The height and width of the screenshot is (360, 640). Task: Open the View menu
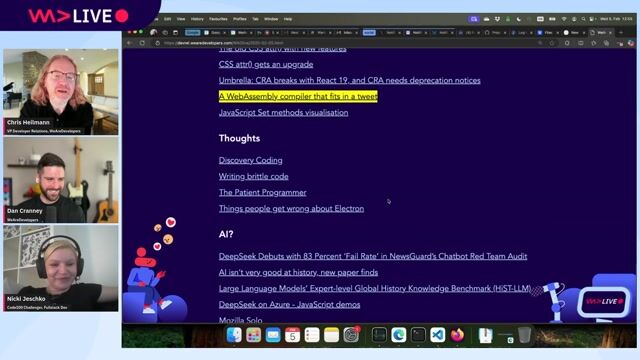(x=181, y=19)
